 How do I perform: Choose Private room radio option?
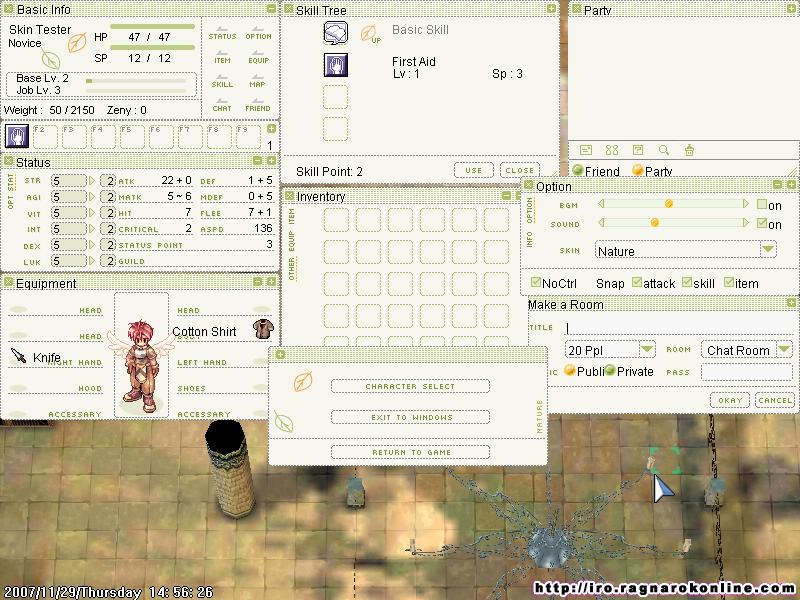[x=610, y=370]
